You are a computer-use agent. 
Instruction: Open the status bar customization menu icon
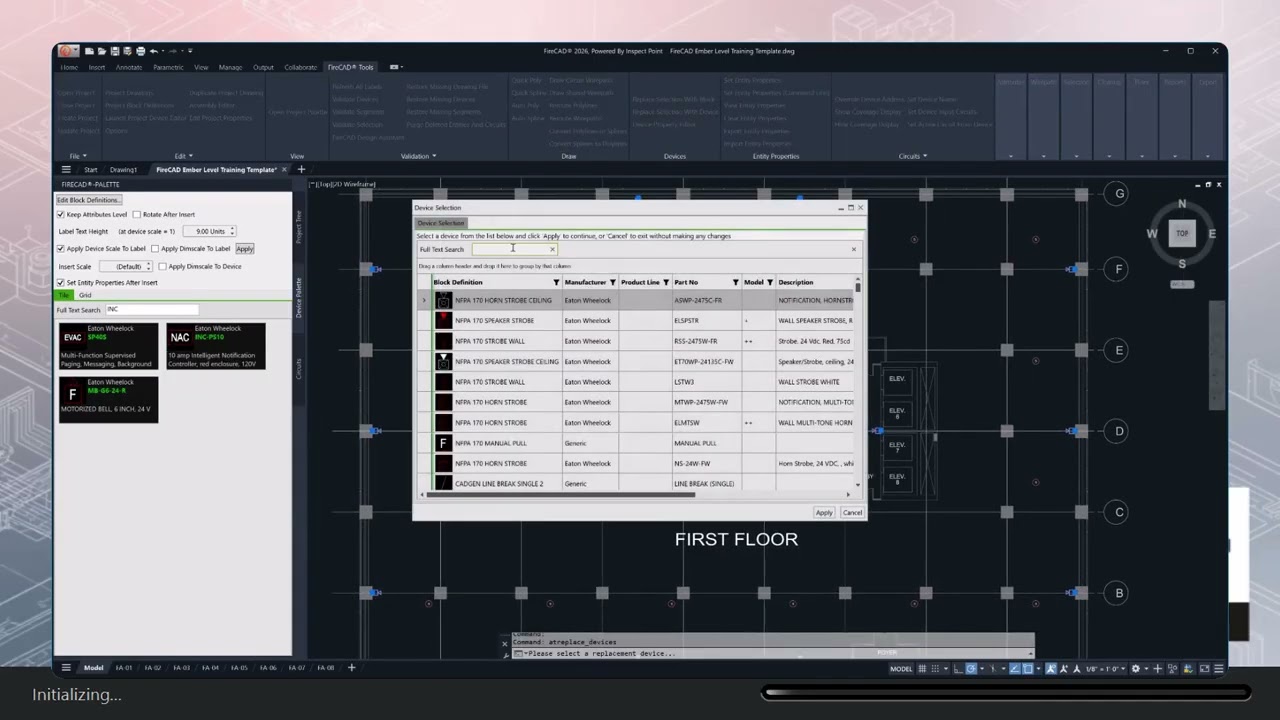[x=1218, y=669]
